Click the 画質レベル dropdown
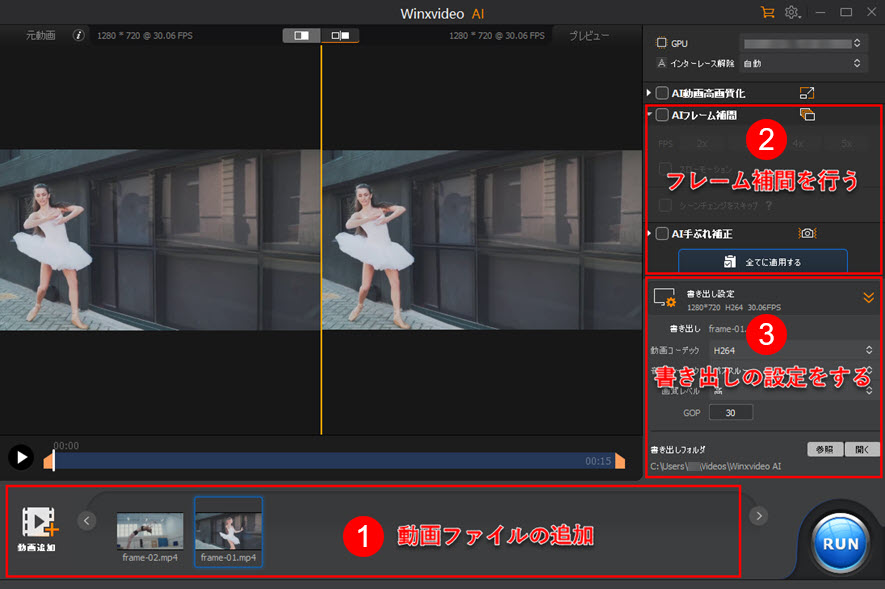Viewport: 885px width, 589px height. tap(792, 390)
